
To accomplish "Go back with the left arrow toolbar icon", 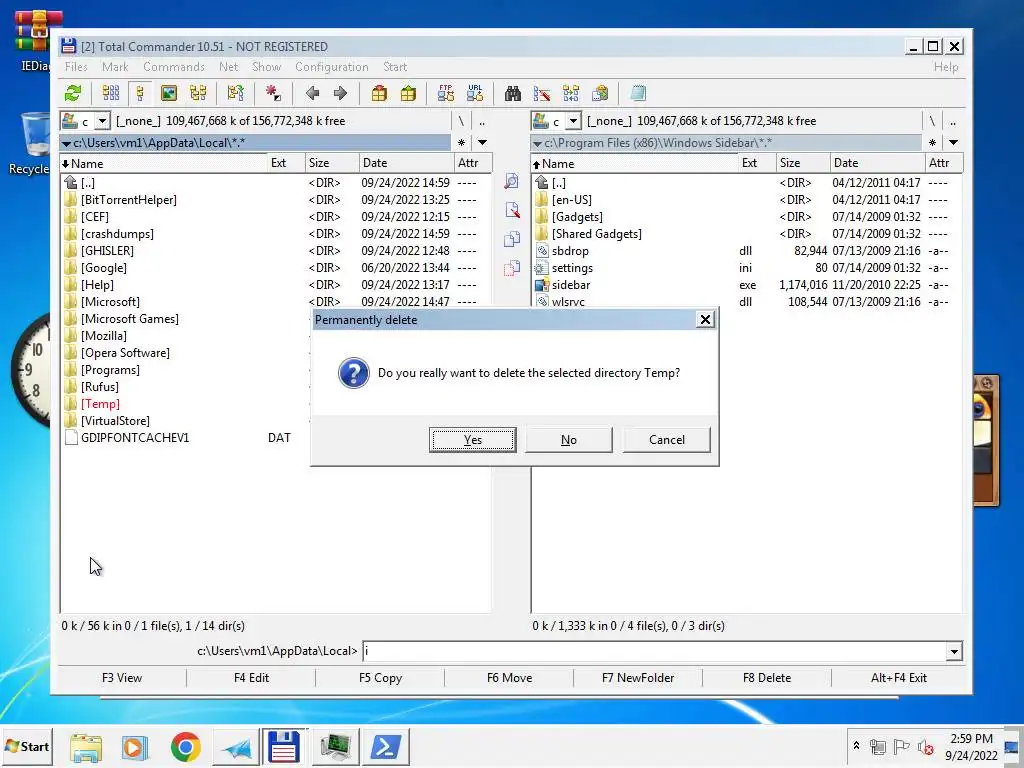I will click(312, 93).
